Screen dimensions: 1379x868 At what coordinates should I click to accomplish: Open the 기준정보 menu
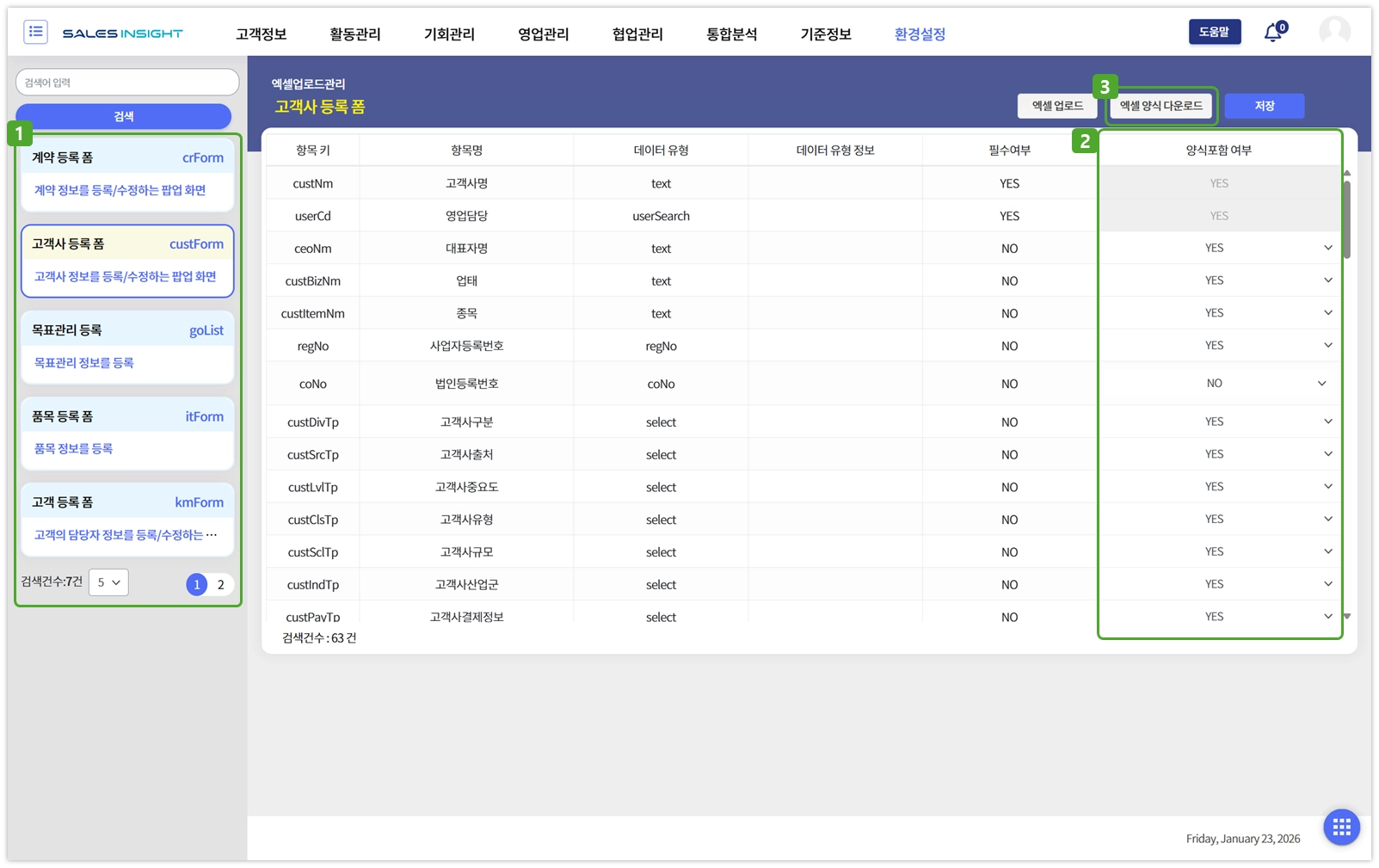point(826,34)
